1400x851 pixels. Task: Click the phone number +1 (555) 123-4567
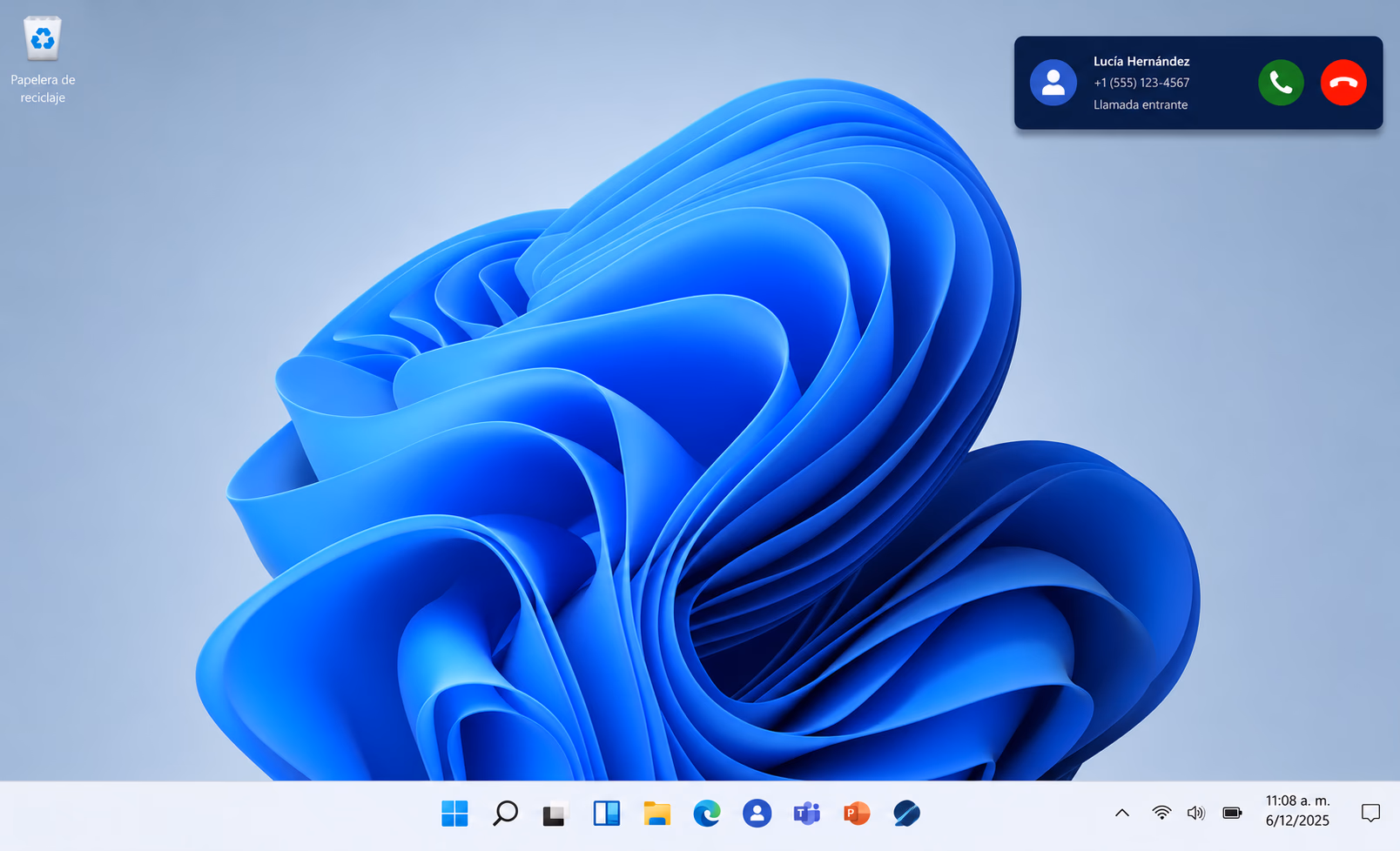pos(1141,83)
